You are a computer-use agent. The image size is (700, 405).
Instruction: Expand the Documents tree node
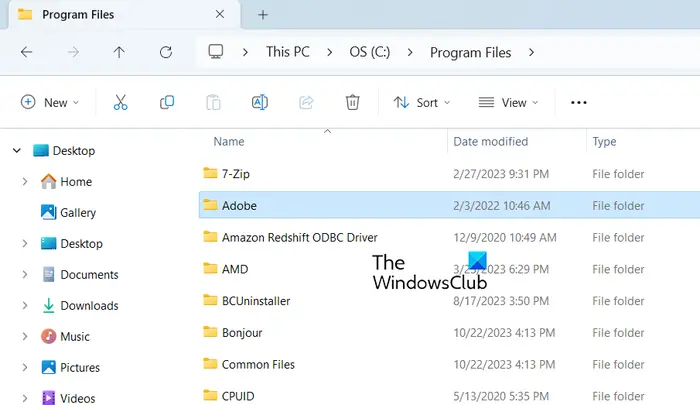(25, 274)
